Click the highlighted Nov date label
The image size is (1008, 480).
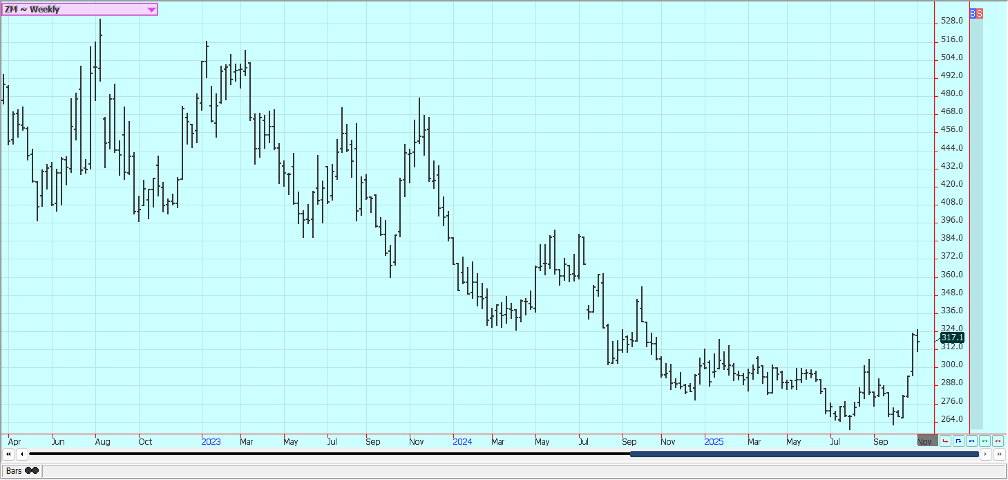pyautogui.click(x=926, y=440)
